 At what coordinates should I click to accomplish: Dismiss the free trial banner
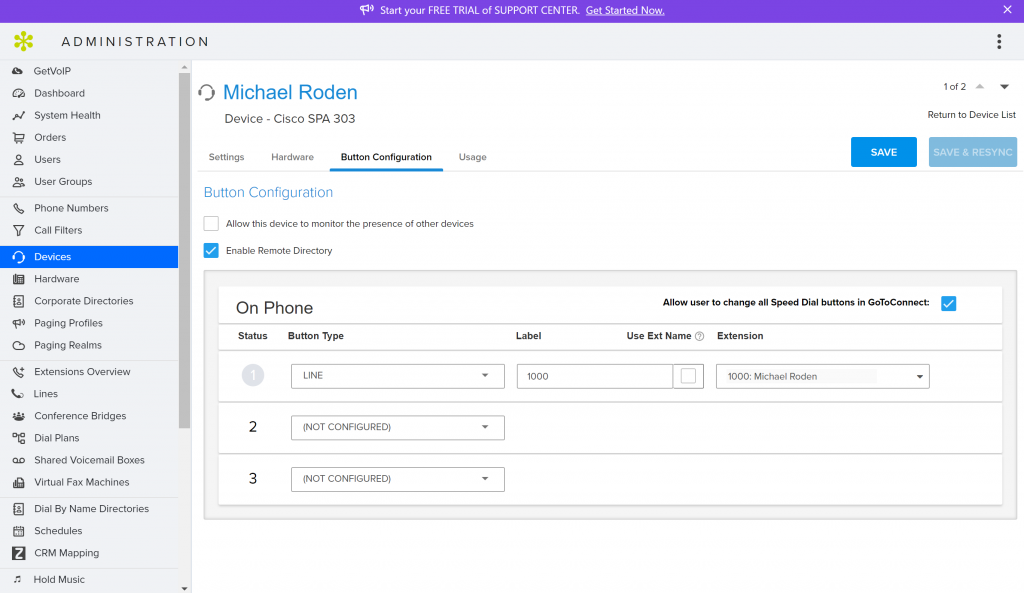[1007, 10]
